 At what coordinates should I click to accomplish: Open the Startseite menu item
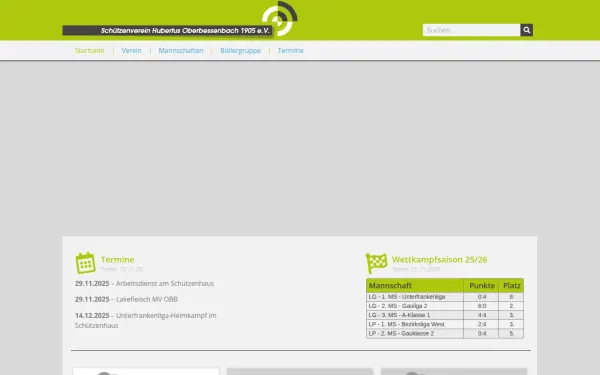(90, 51)
